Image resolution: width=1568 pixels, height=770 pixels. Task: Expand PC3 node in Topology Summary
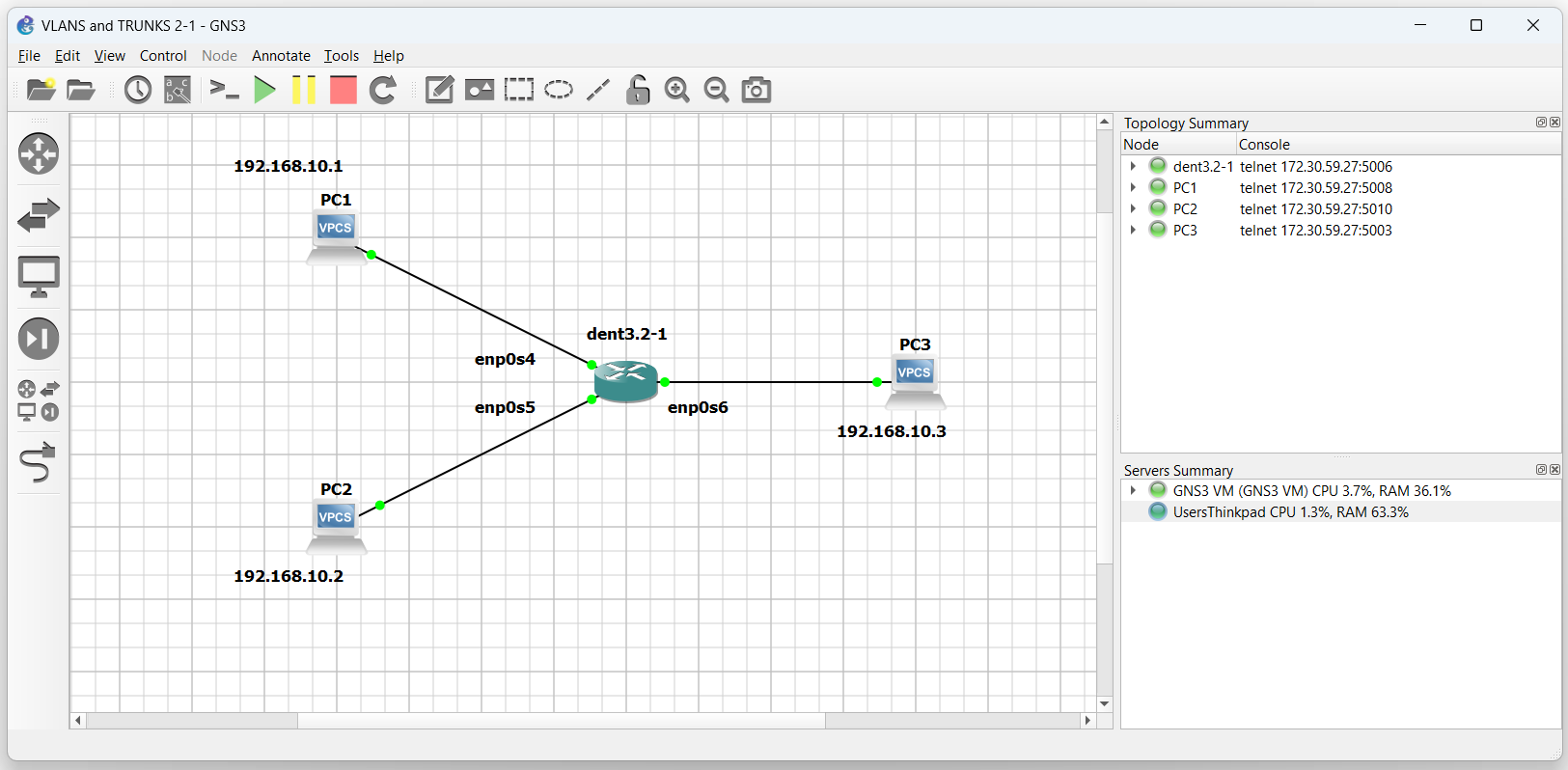point(1133,230)
